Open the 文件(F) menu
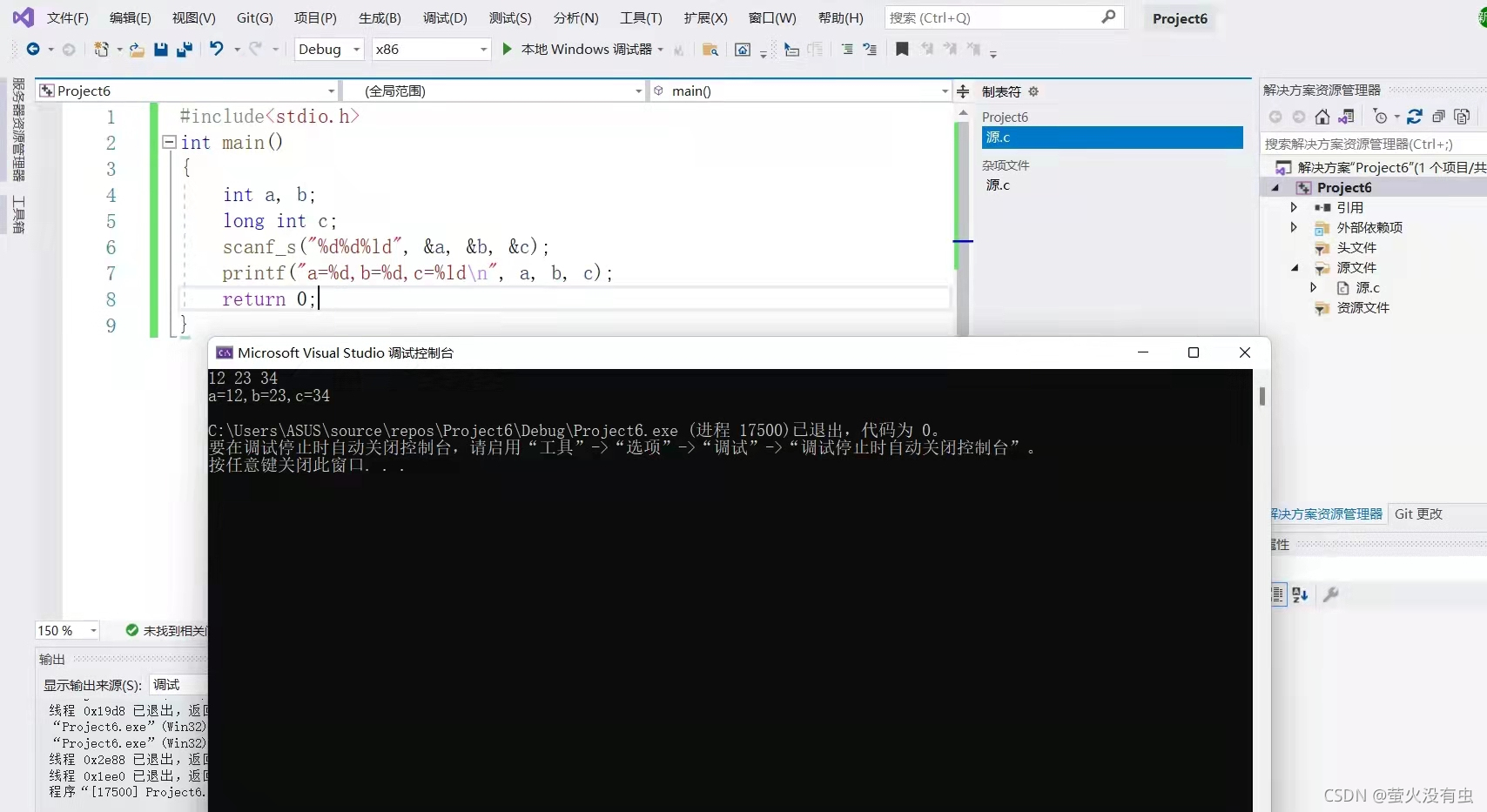This screenshot has height=812, width=1487. tap(68, 17)
